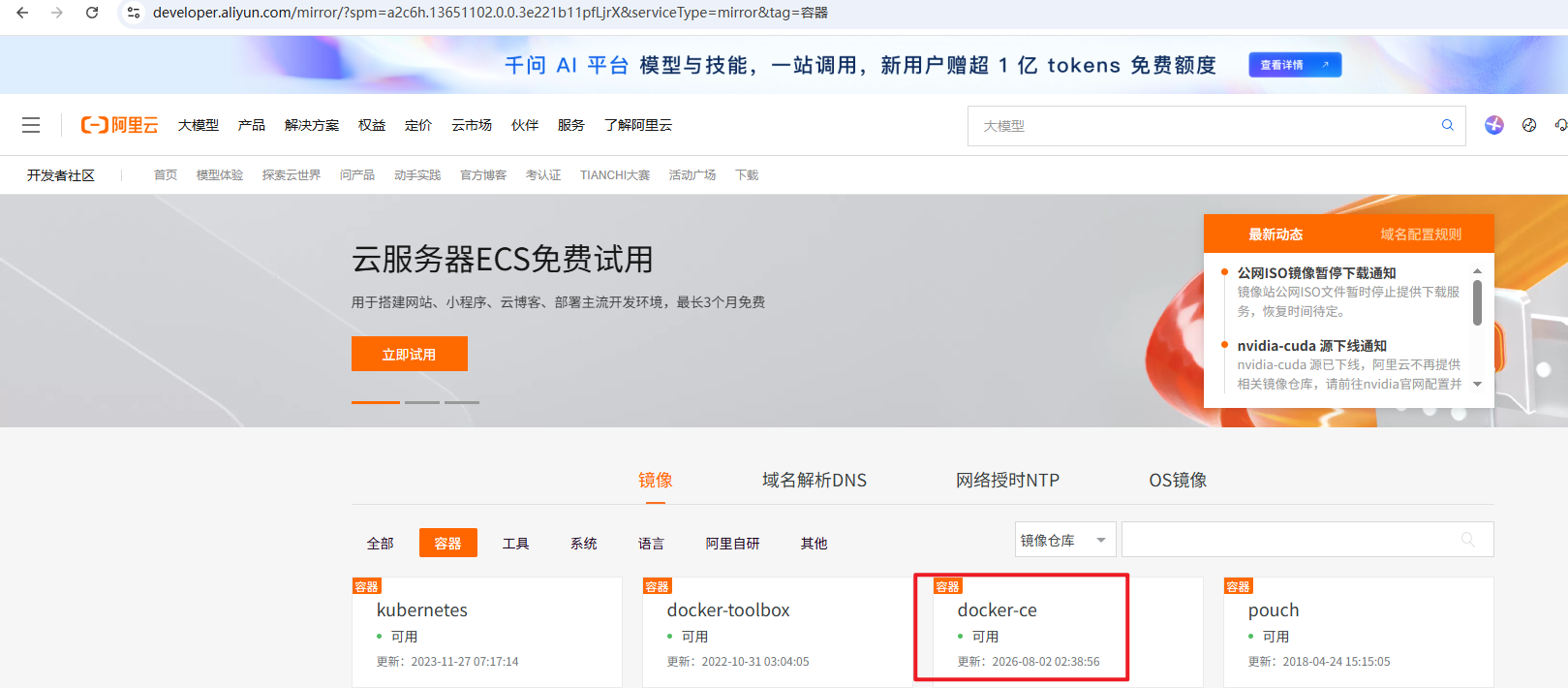
Task: Select the third carousel indicator
Action: tap(462, 402)
